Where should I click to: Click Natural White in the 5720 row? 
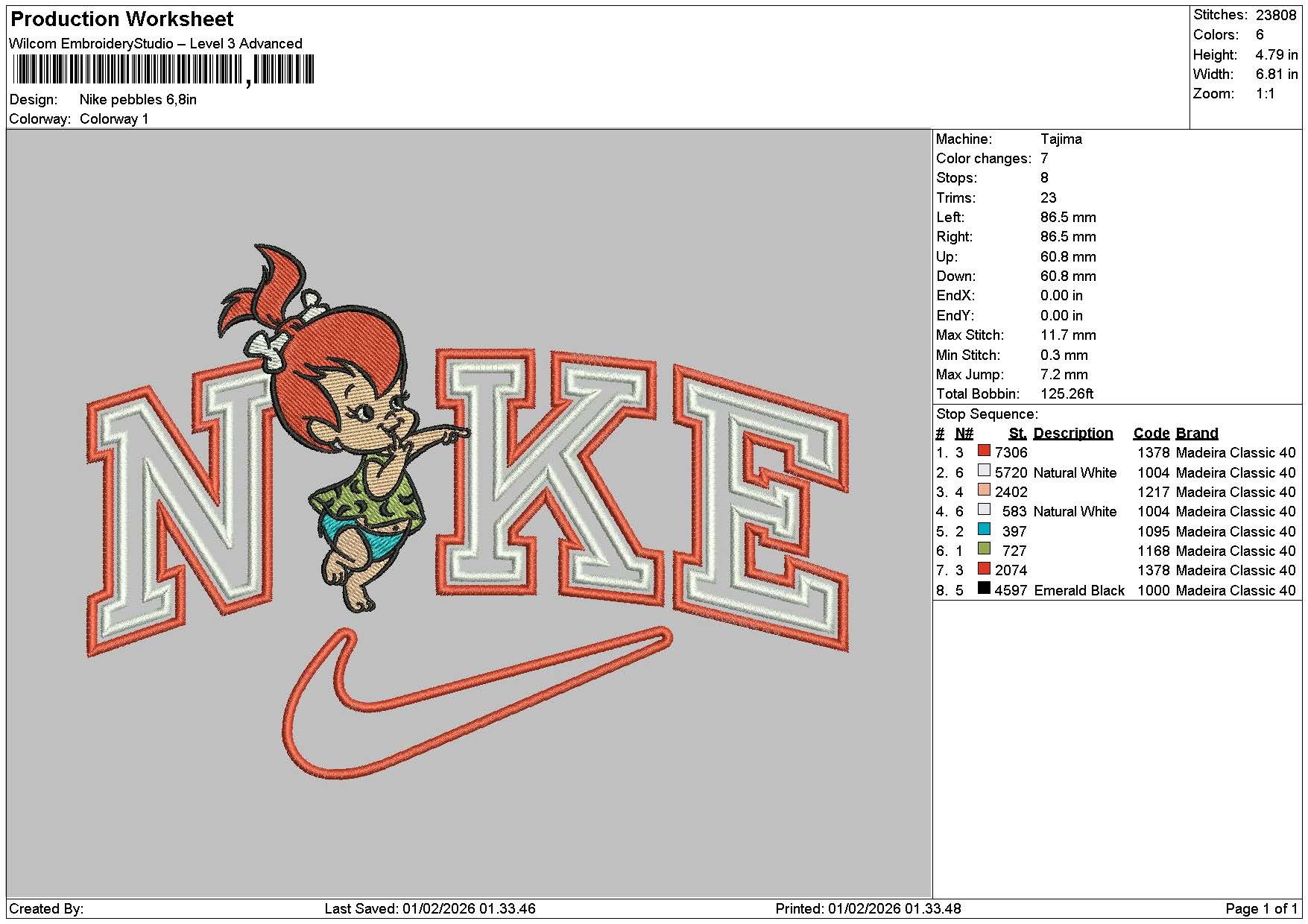click(x=1075, y=473)
